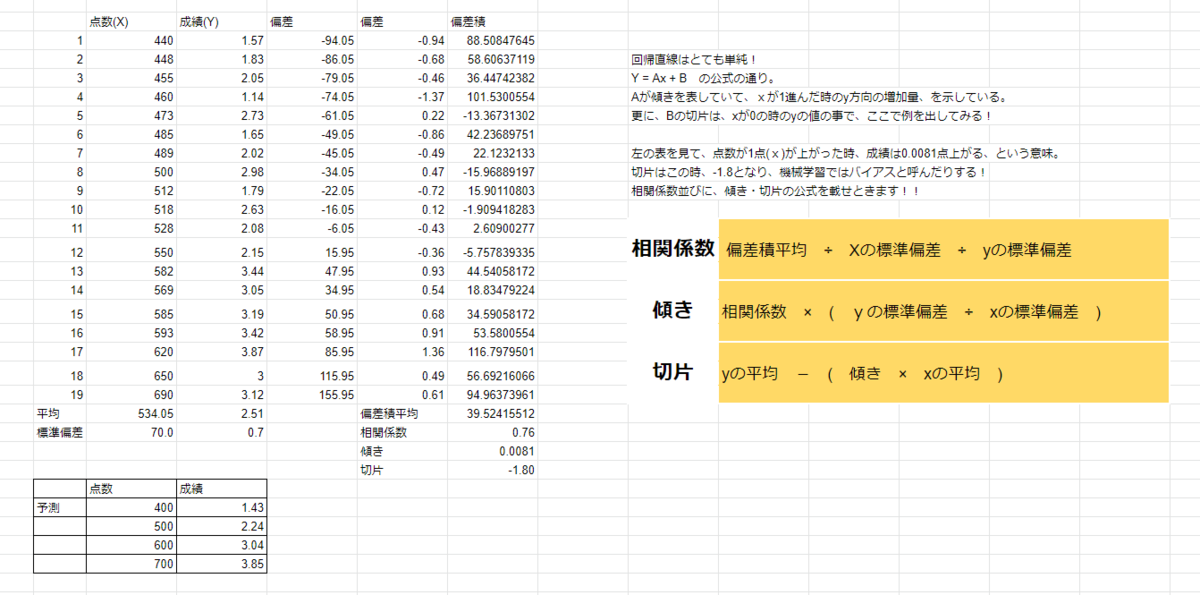Click the yellow formula box 偏差積平均 ÷ Xの標準偏差

coord(943,249)
